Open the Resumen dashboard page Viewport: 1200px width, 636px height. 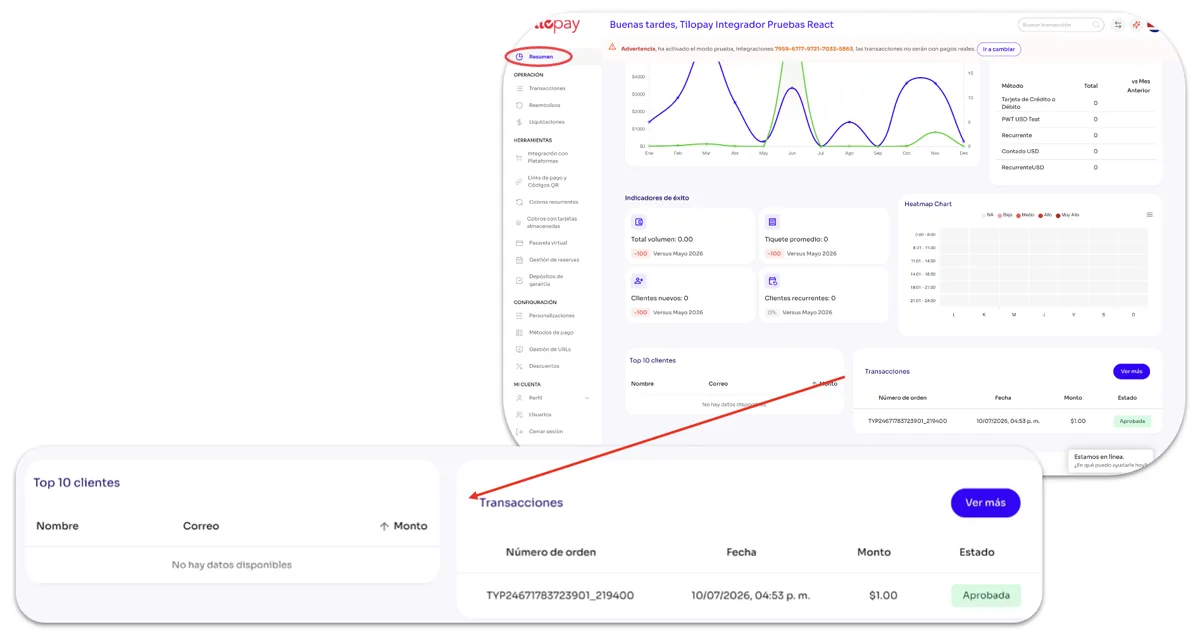tap(540, 57)
